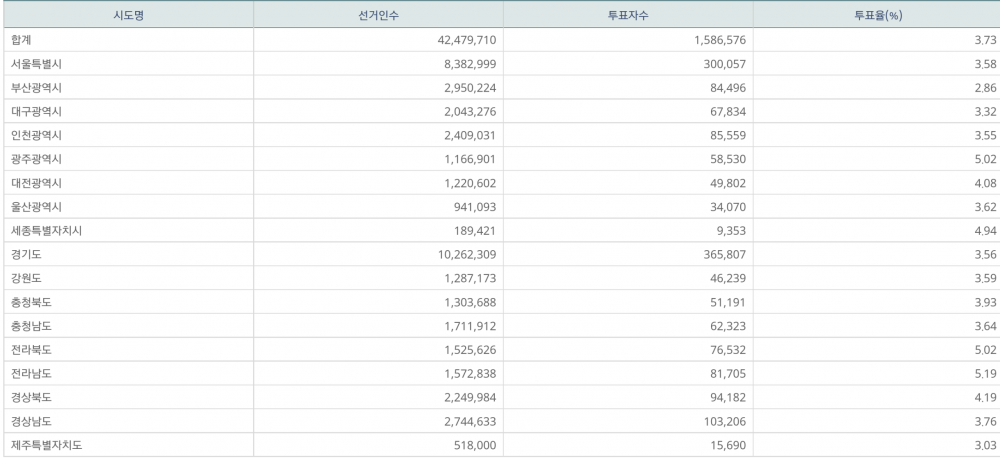
Task: Select the 제주특별자치도 row label
Action: [x=46, y=445]
